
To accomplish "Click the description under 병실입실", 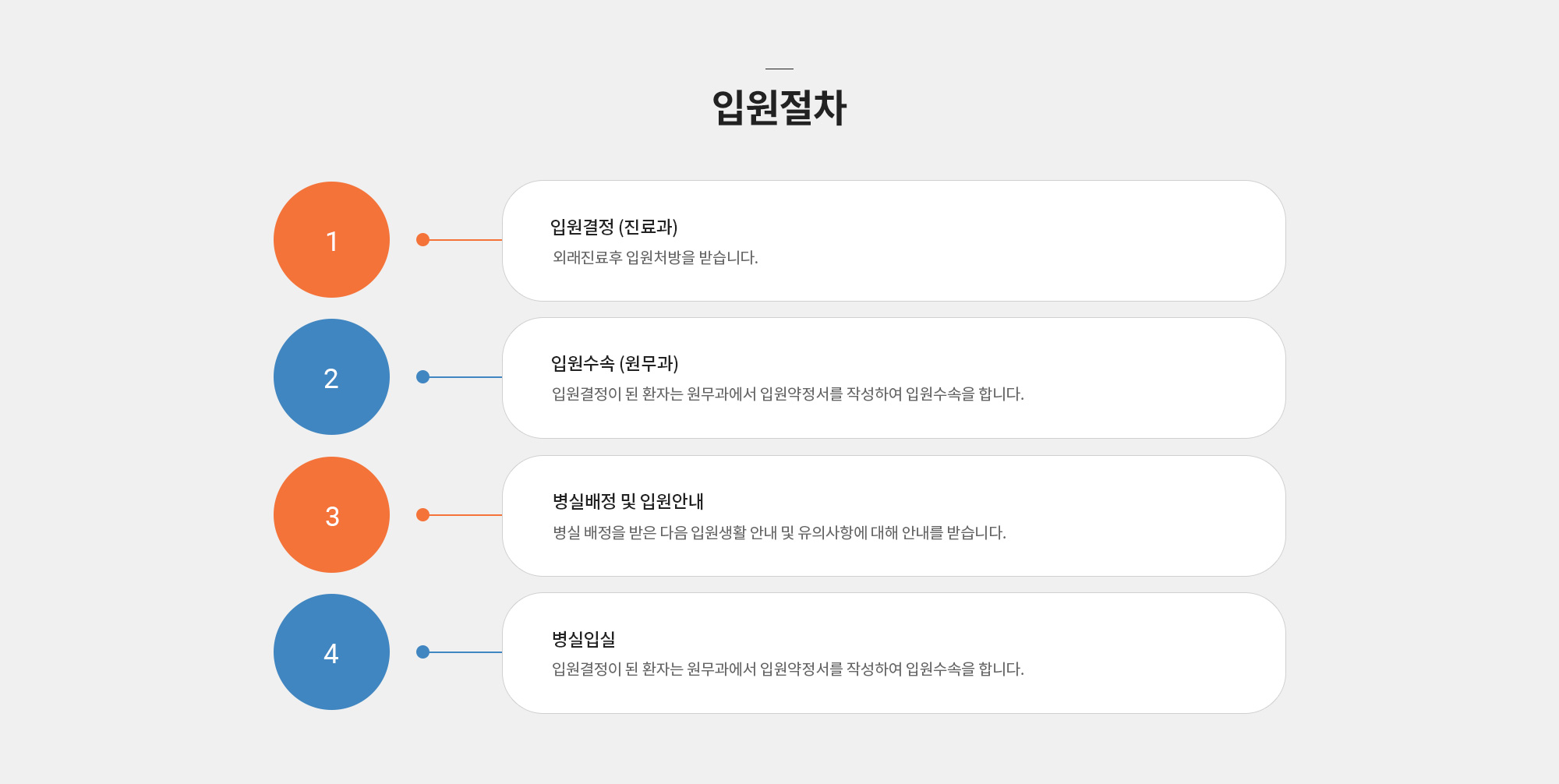I will (788, 669).
